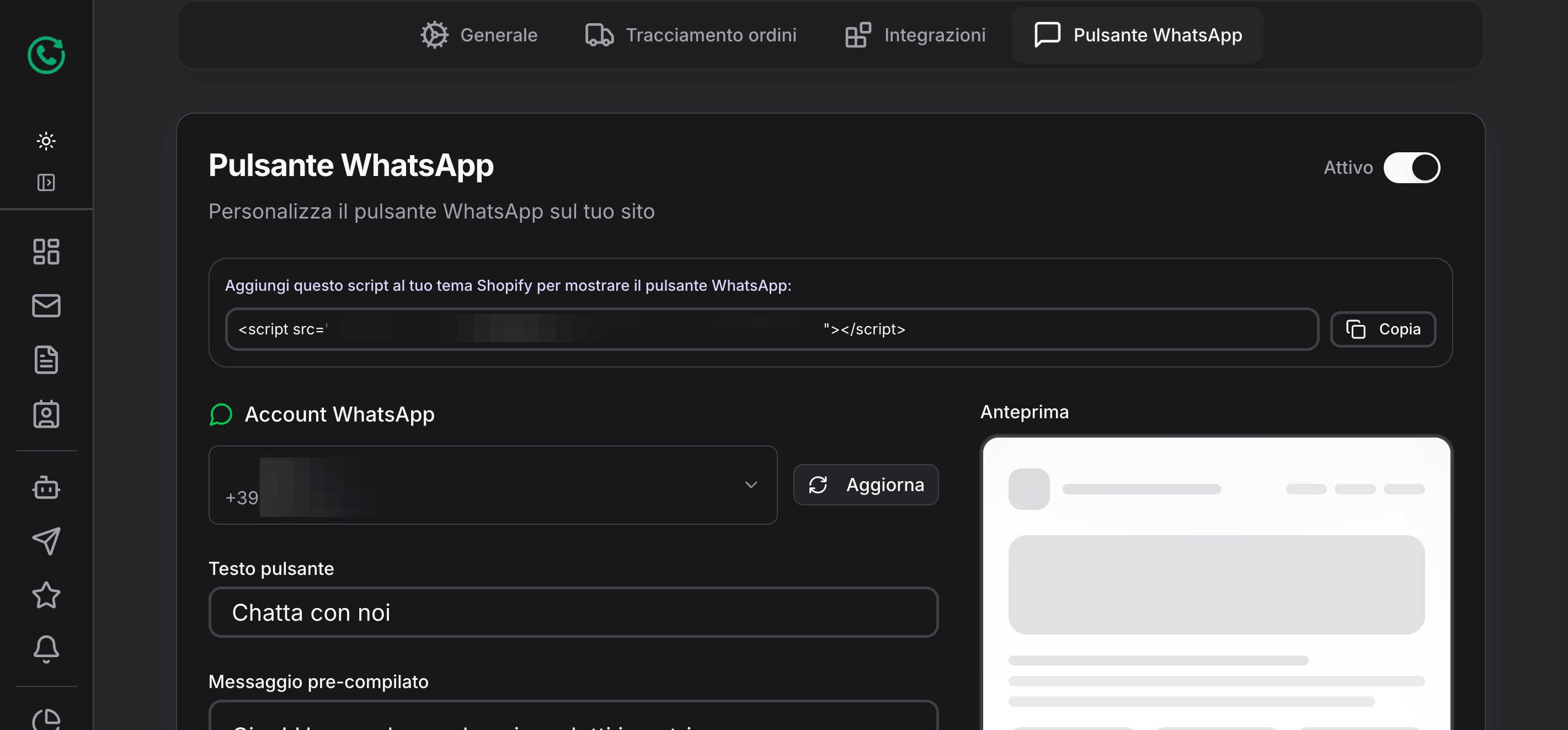Switch to Integrazioni tab
This screenshot has height=730, width=1568.
point(915,35)
